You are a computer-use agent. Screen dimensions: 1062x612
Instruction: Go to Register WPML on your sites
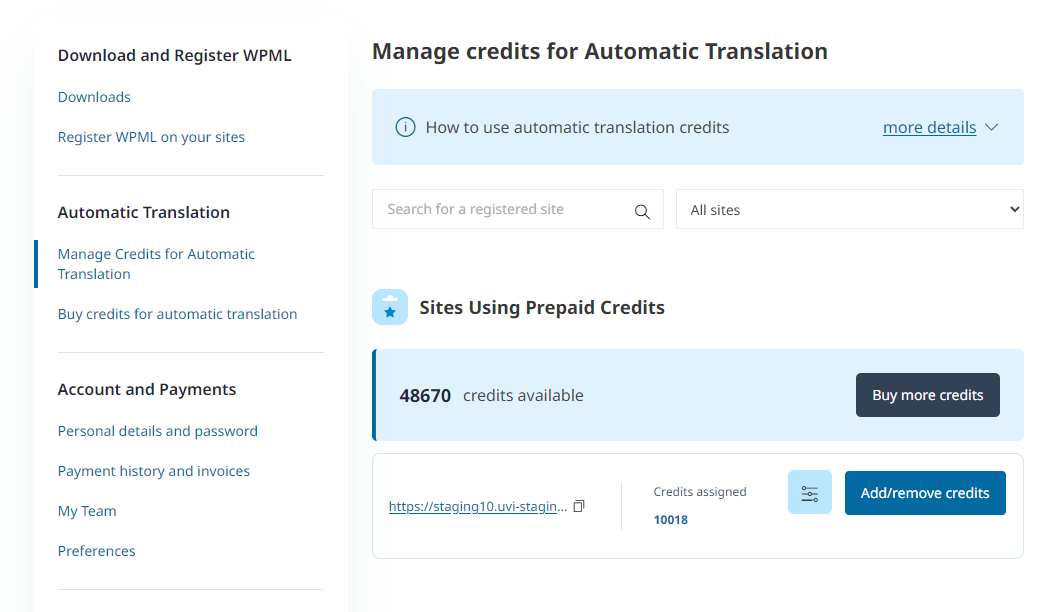pos(151,137)
